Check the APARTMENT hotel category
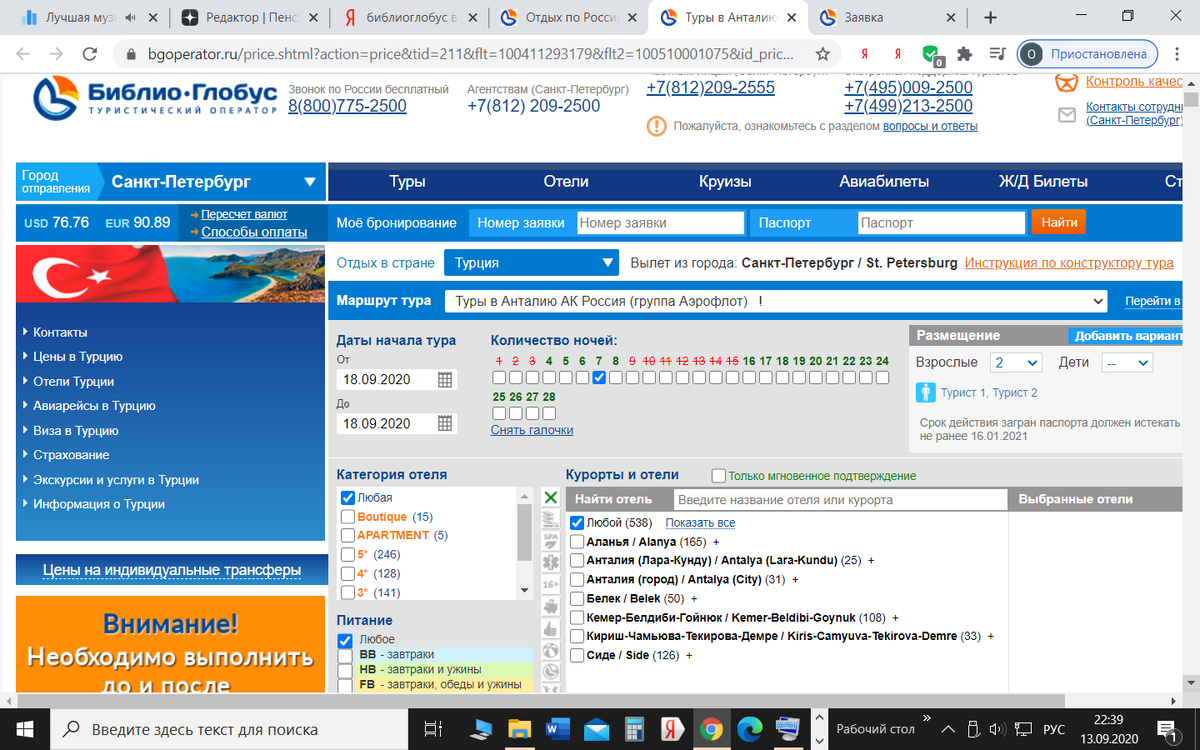Image resolution: width=1200 pixels, height=750 pixels. pyautogui.click(x=348, y=535)
